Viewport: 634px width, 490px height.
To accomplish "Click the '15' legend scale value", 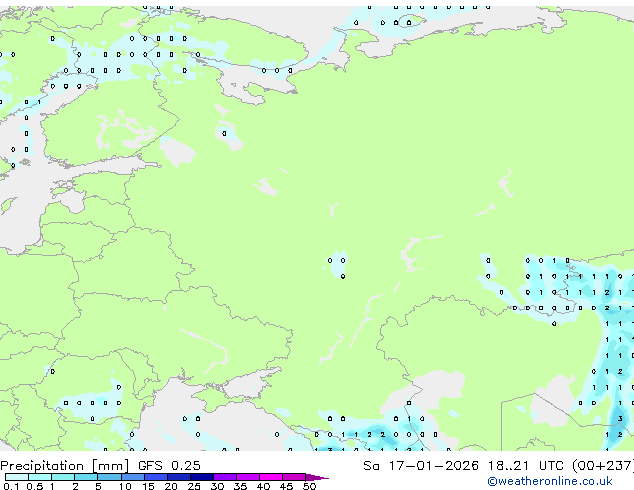I will point(148,486).
